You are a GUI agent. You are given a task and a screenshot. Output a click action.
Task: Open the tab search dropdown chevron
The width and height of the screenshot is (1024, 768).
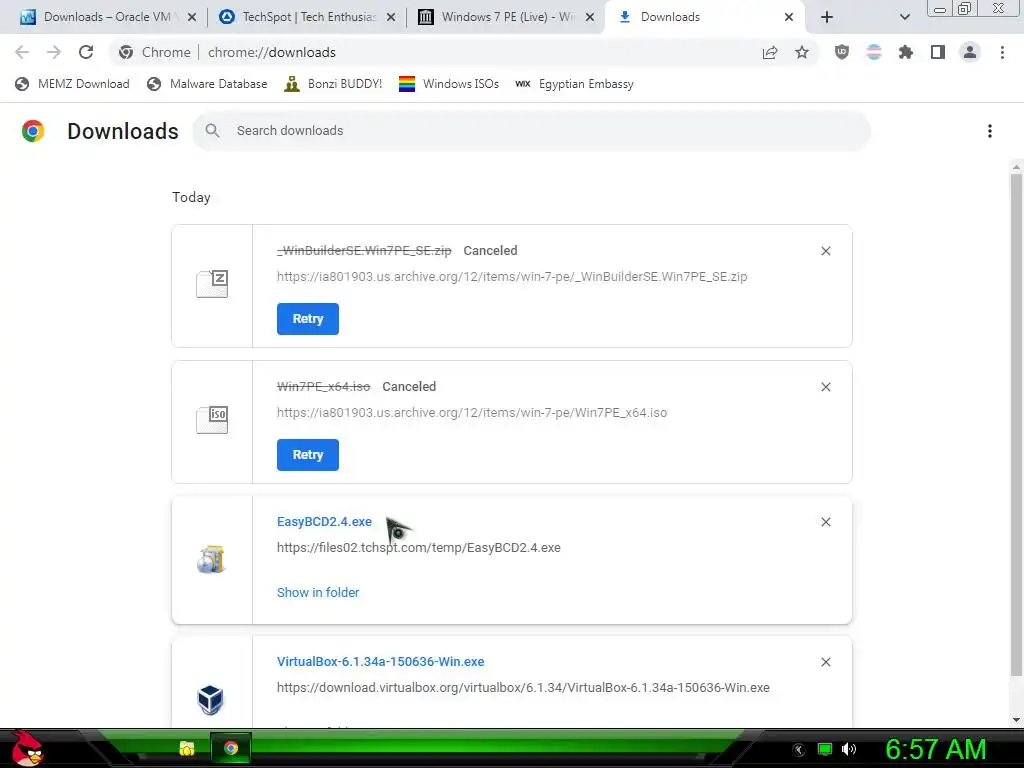(x=904, y=17)
